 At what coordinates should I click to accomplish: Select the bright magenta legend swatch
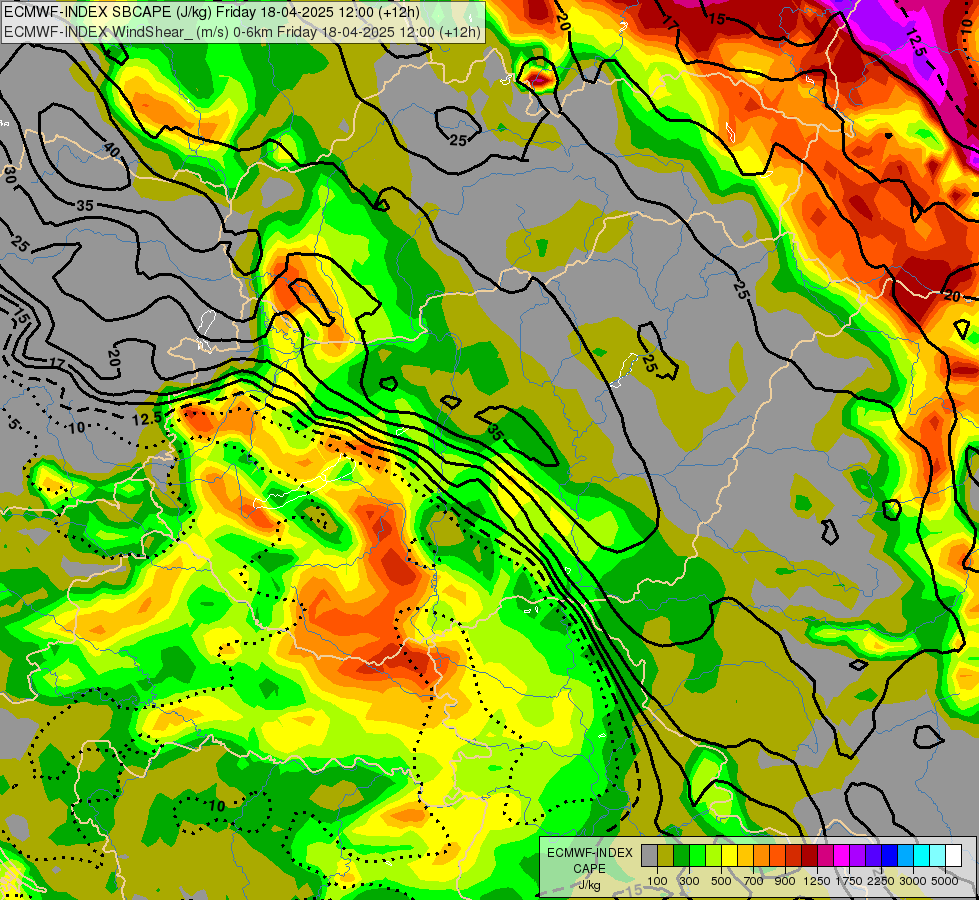pyautogui.click(x=841, y=856)
